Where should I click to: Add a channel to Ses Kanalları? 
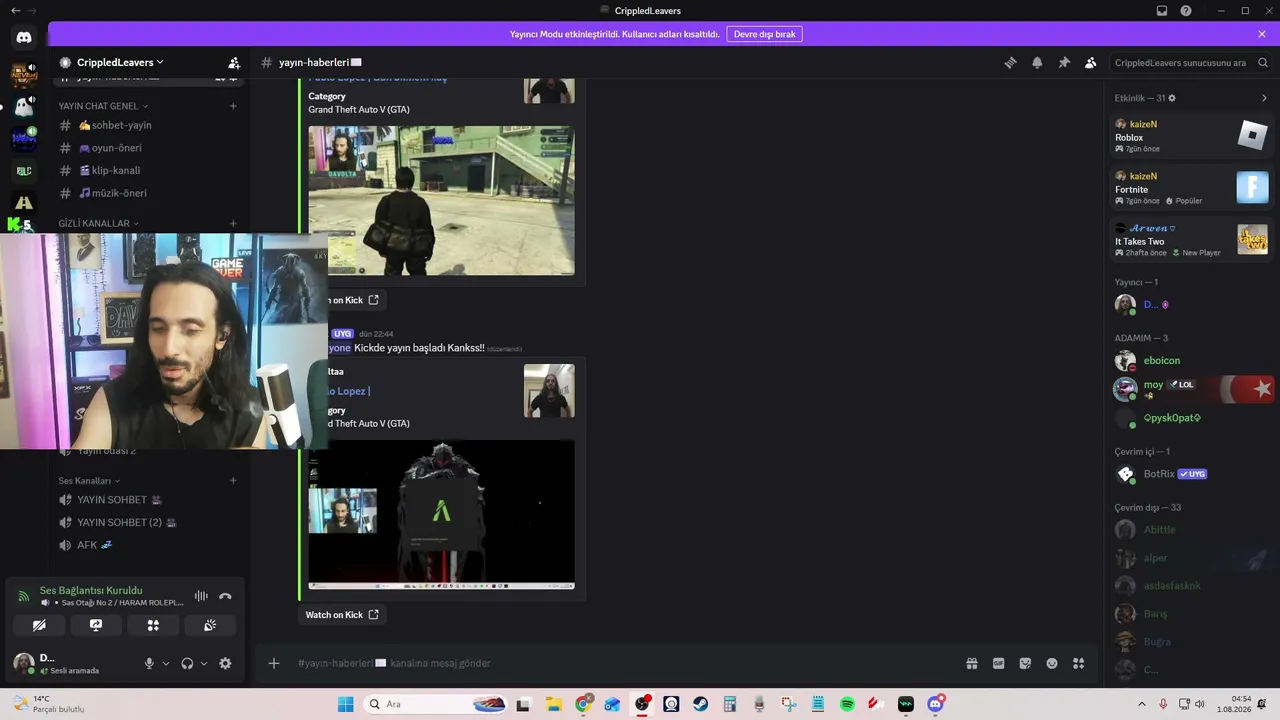[x=233, y=481]
